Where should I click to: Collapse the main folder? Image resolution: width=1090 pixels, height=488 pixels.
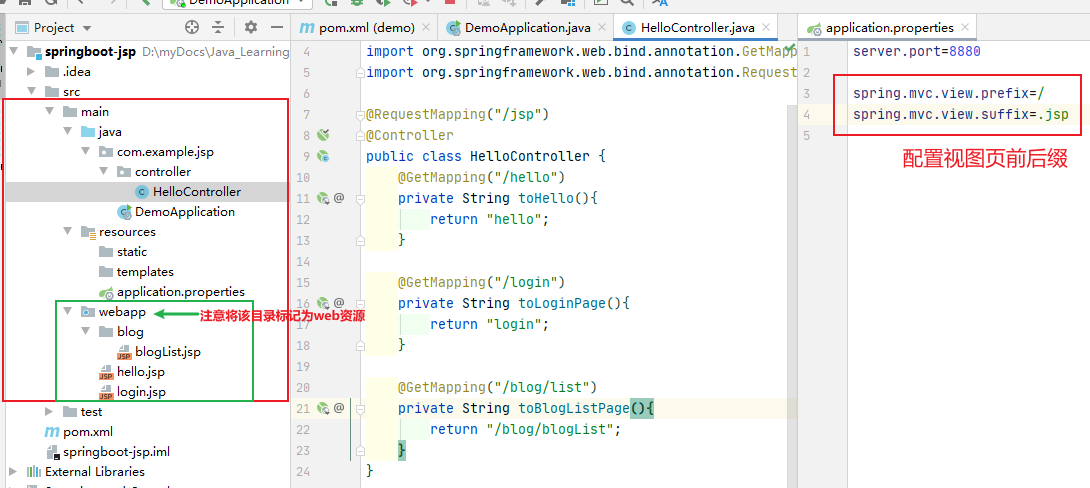tap(49, 112)
